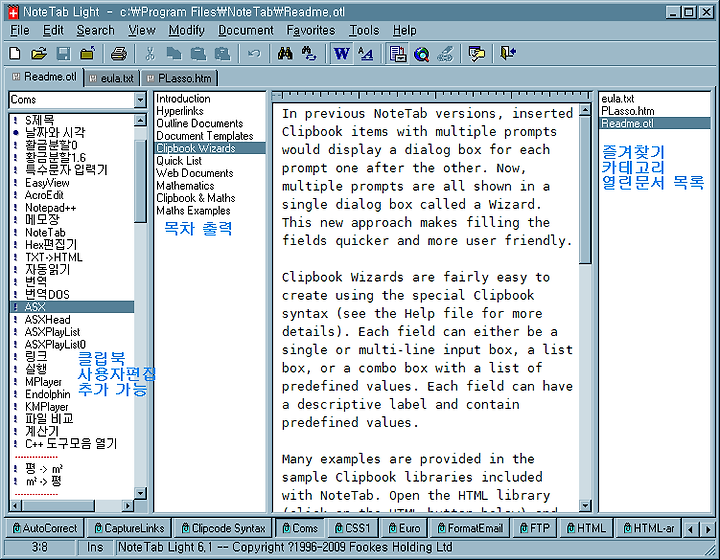Screen dimensions: 720x560
Task: Click the clipbook horizontal scroll right arrow
Action: click(128, 505)
